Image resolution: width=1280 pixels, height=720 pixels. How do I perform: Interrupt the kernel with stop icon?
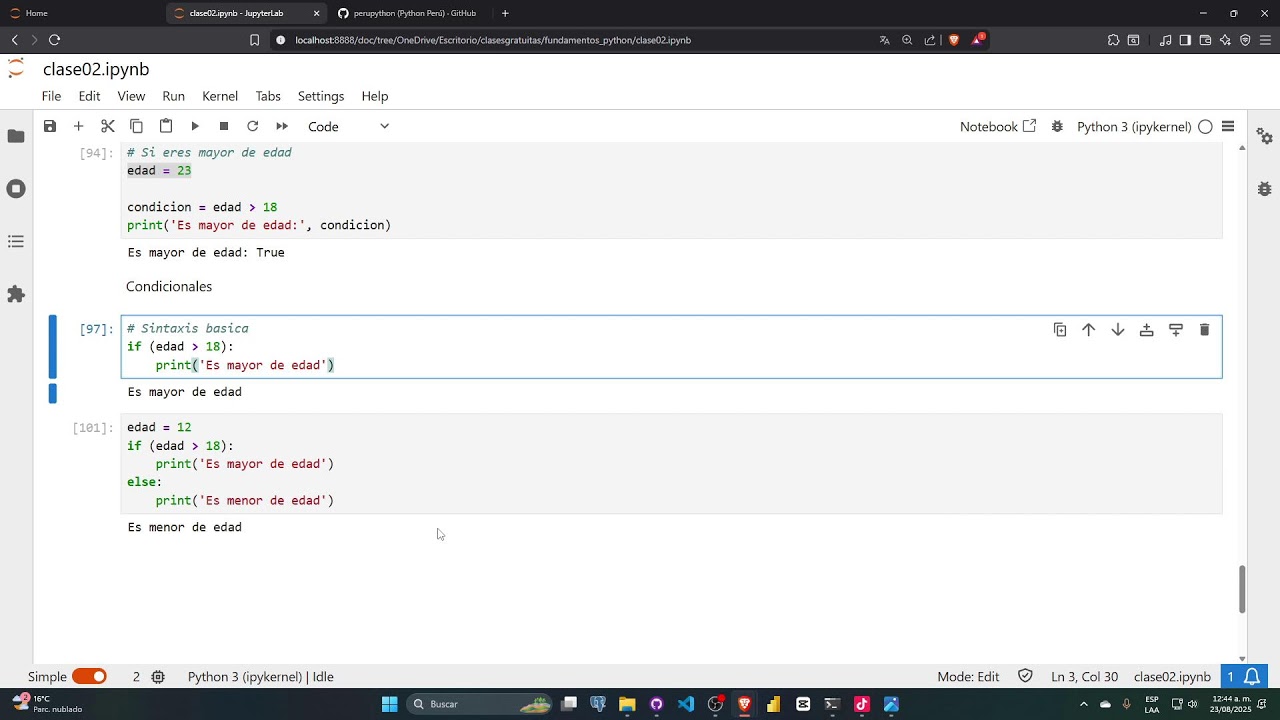[224, 126]
